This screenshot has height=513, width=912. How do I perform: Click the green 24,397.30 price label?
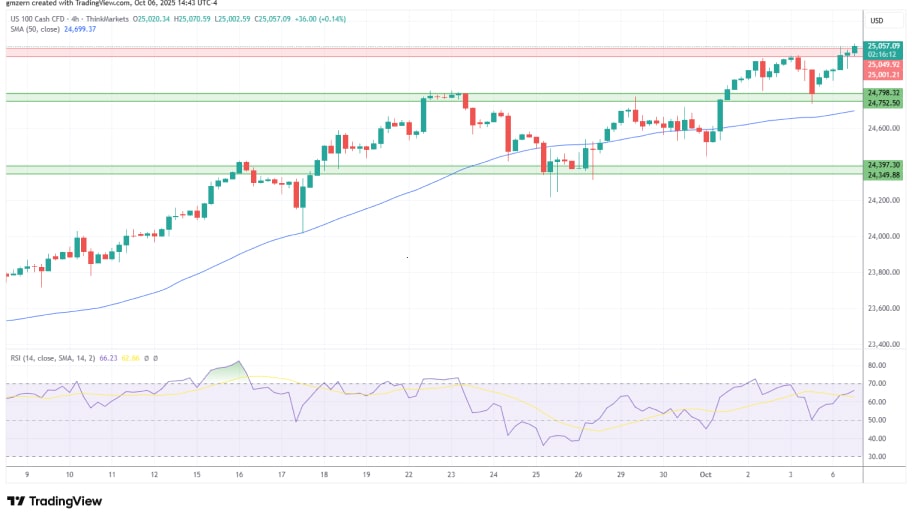tap(884, 165)
